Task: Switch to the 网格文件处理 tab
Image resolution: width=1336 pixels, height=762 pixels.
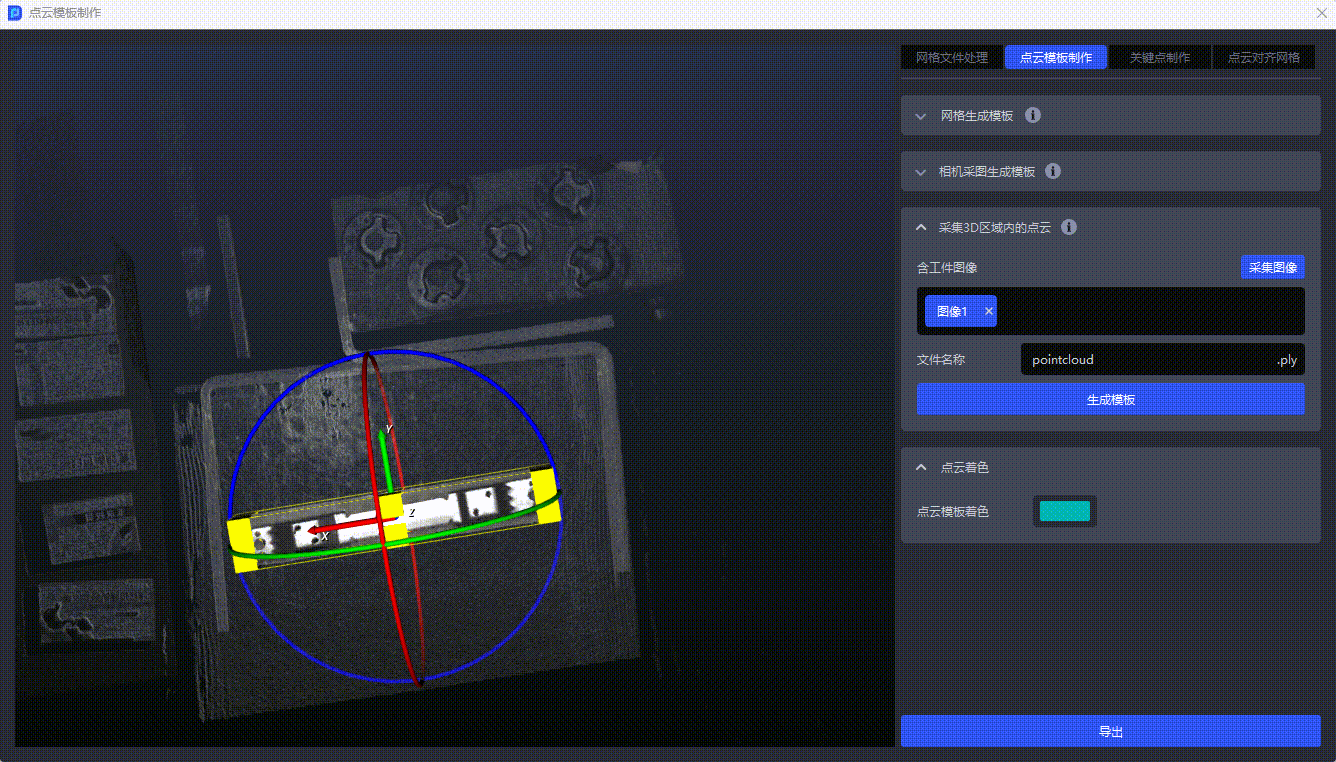Action: tap(951, 58)
